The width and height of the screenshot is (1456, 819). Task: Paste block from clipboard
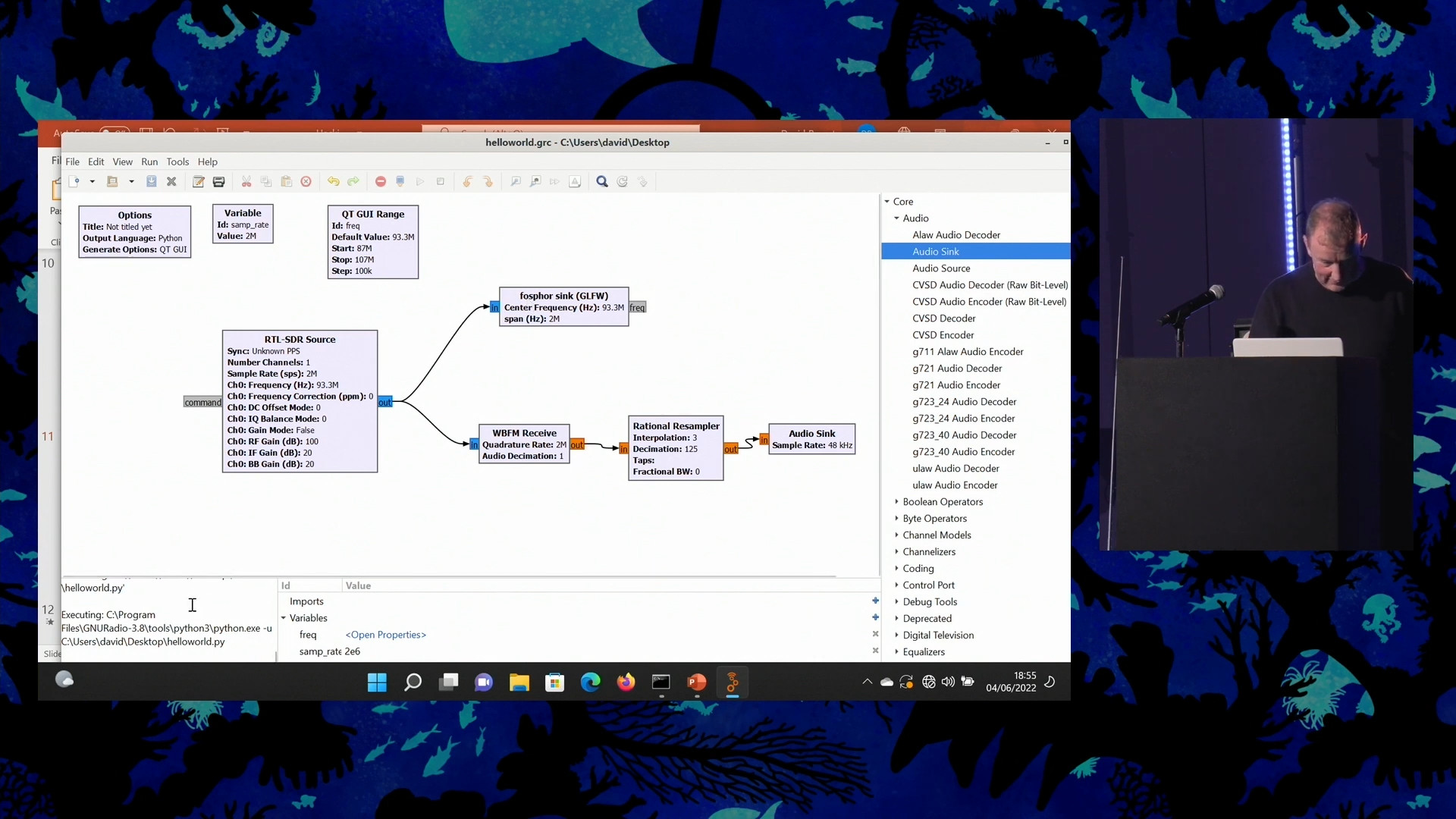click(287, 182)
